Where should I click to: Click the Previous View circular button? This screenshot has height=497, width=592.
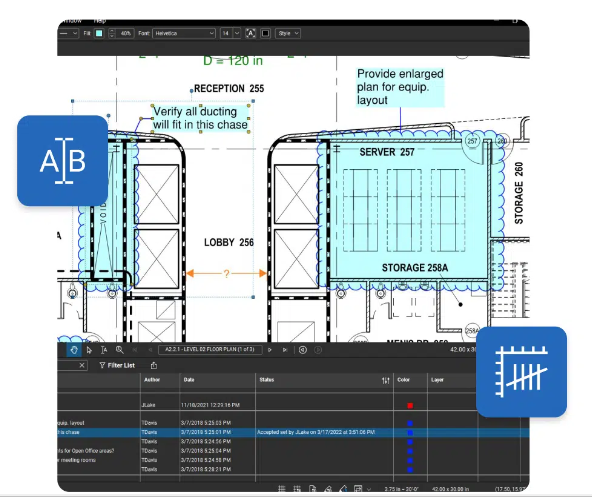coord(303,350)
